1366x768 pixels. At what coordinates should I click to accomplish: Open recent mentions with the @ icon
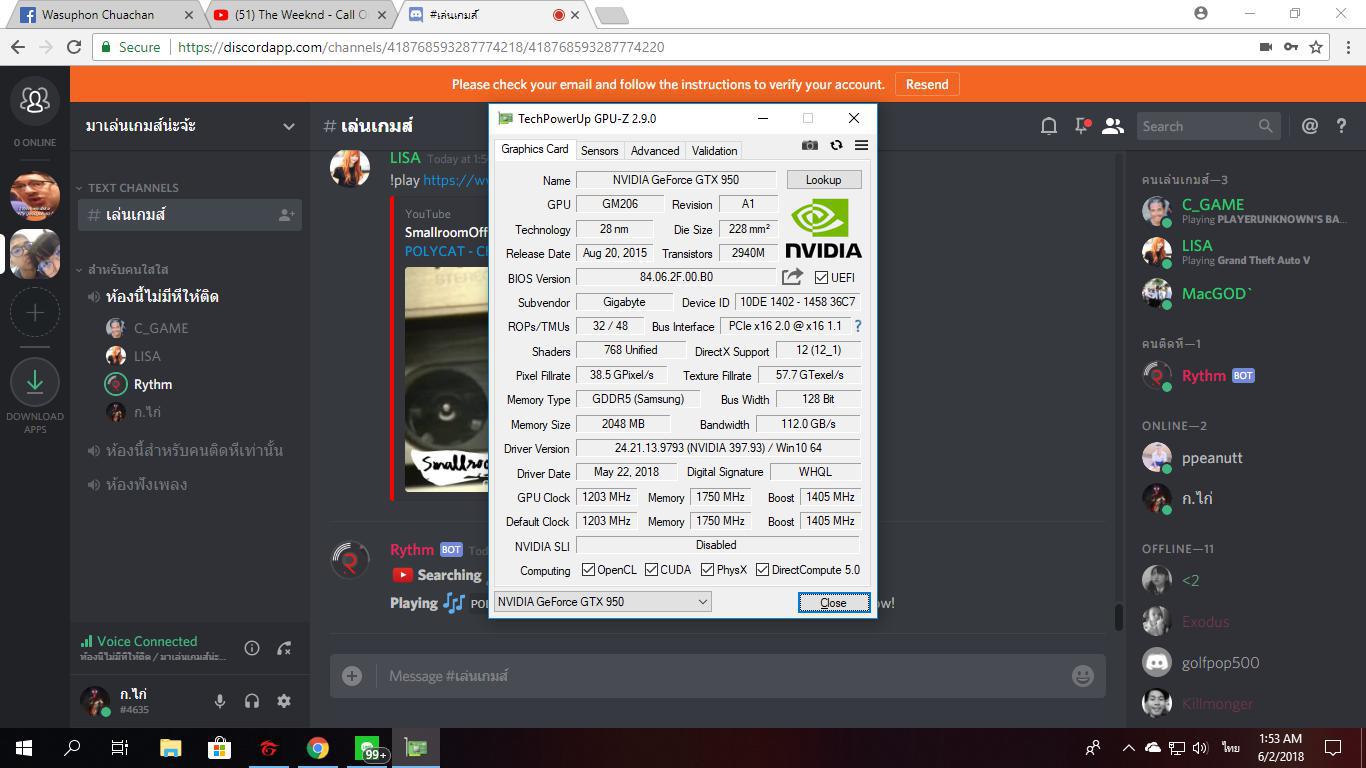[1310, 126]
